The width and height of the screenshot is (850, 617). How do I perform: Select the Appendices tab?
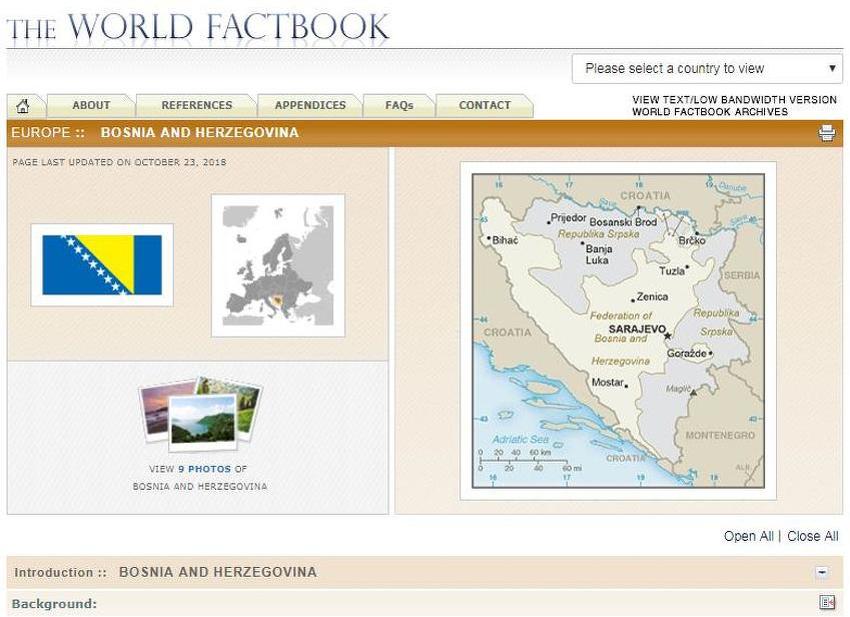[310, 105]
